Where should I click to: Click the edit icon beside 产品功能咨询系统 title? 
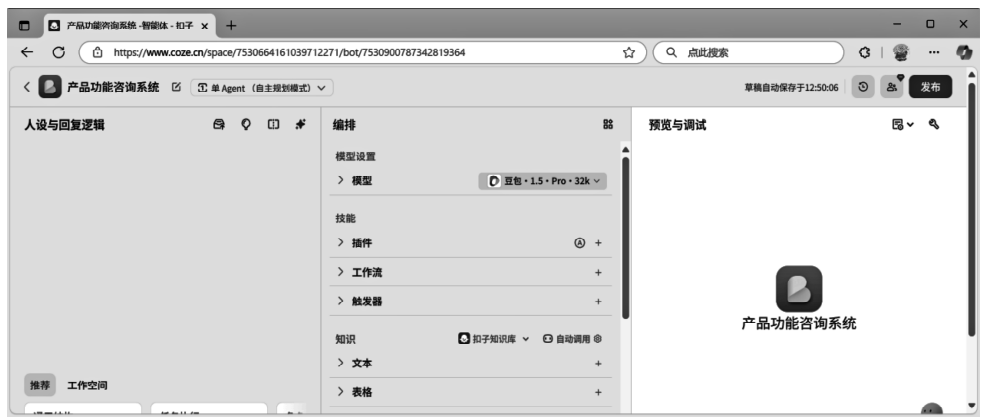point(176,87)
